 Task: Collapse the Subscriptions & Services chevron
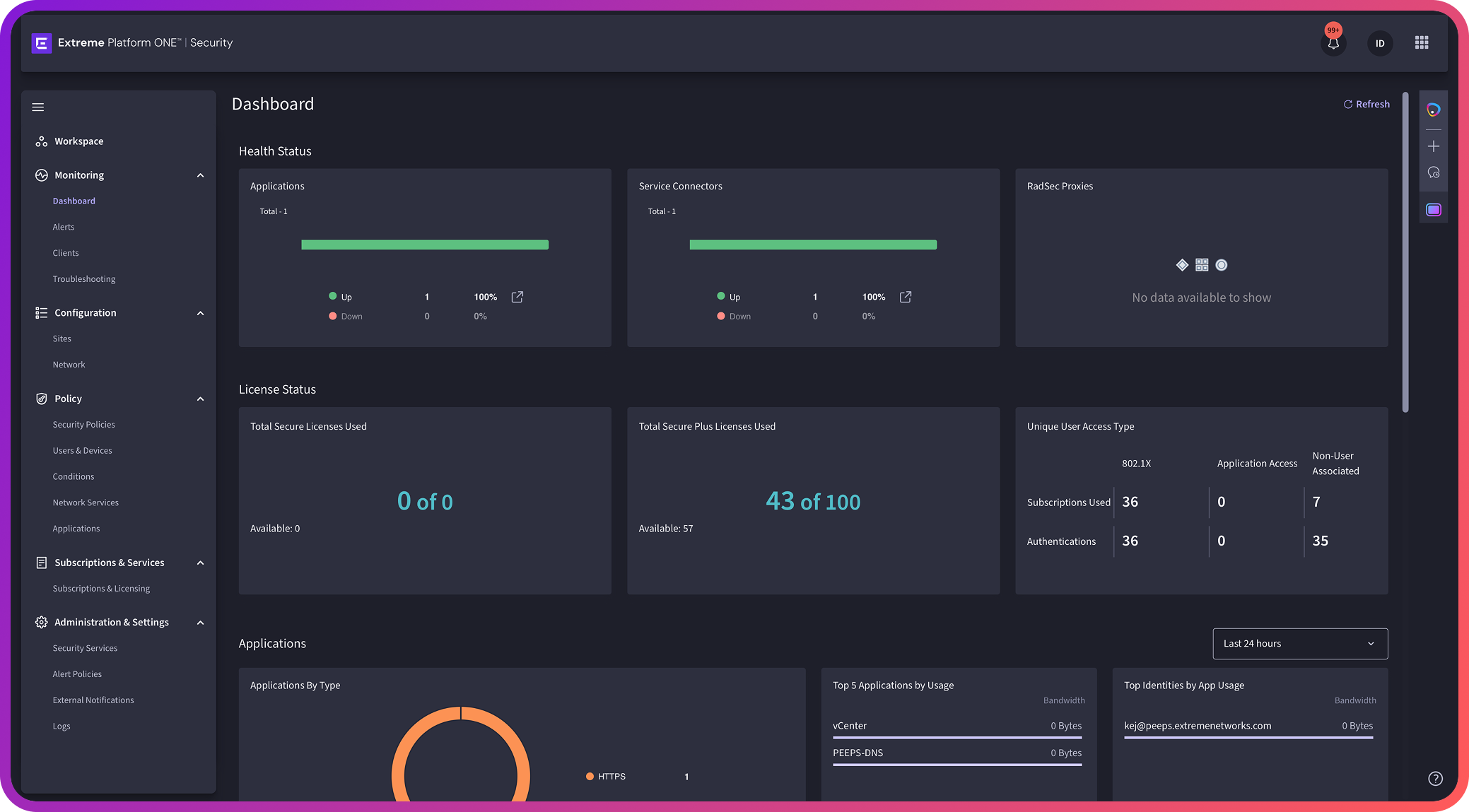click(200, 563)
